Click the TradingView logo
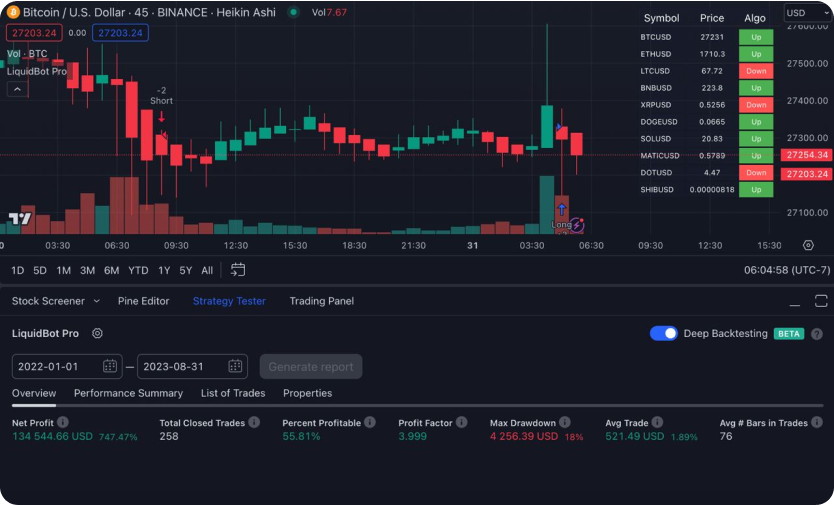The image size is (834, 505). (20, 218)
